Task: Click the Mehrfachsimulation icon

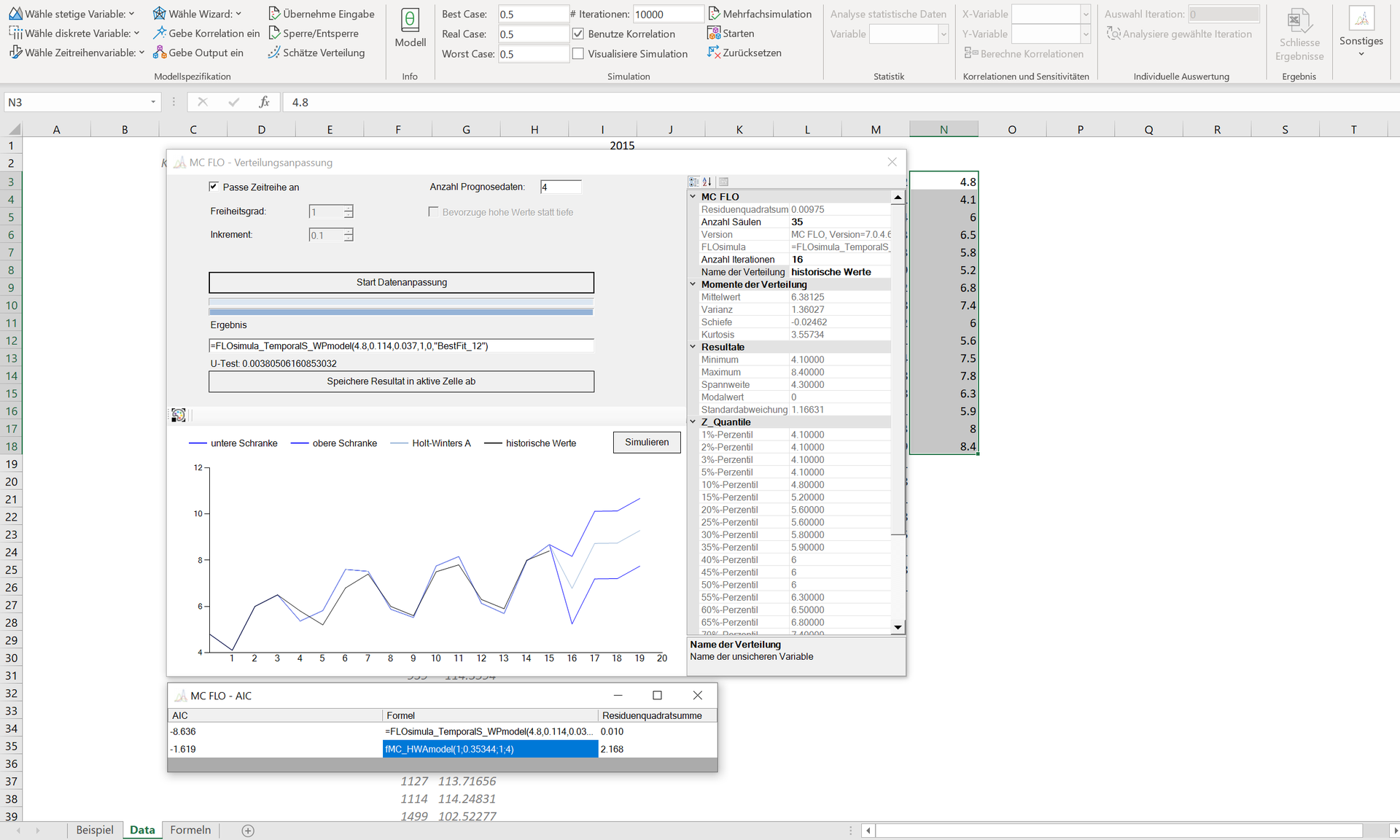Action: [715, 13]
